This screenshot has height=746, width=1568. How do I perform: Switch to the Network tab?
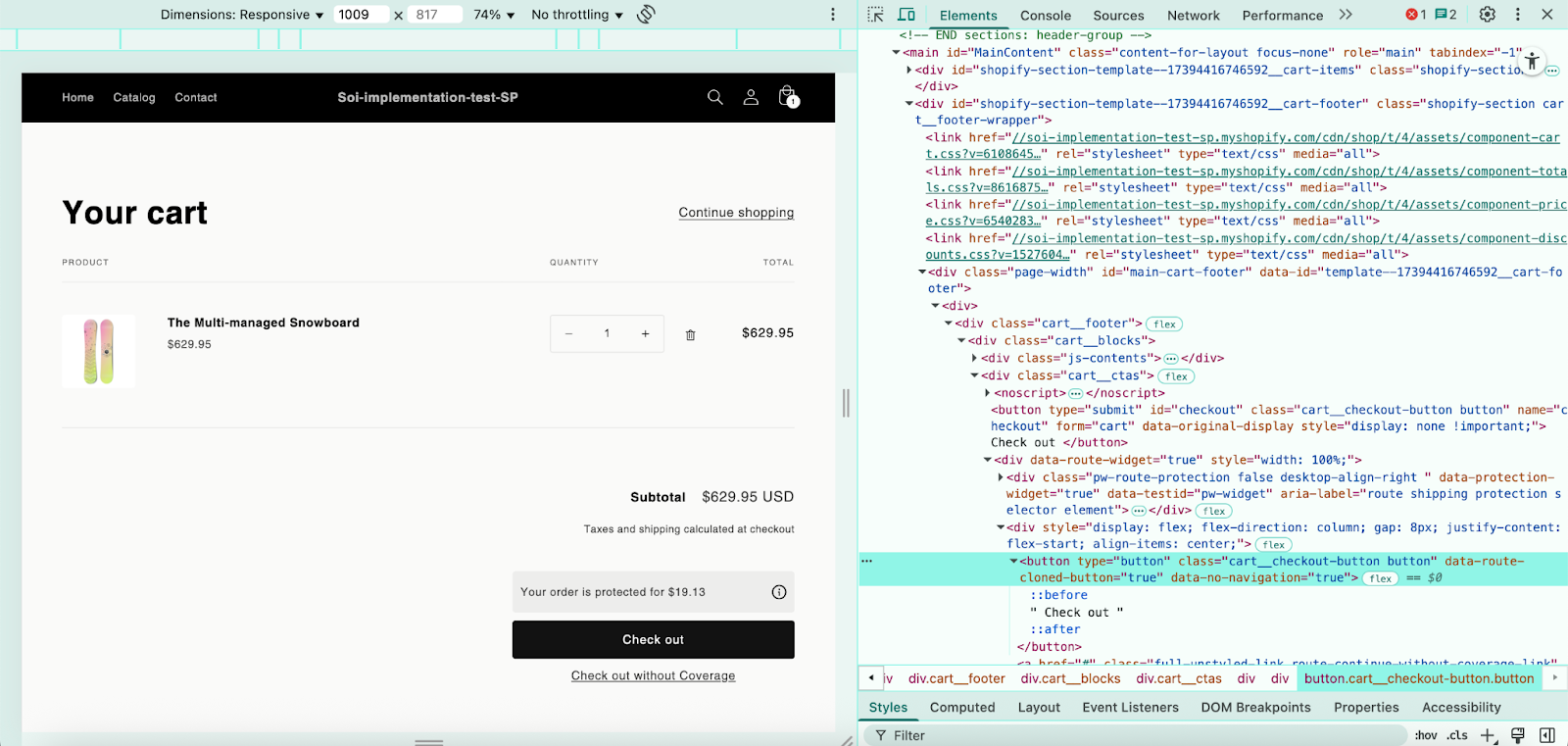[x=1193, y=16]
